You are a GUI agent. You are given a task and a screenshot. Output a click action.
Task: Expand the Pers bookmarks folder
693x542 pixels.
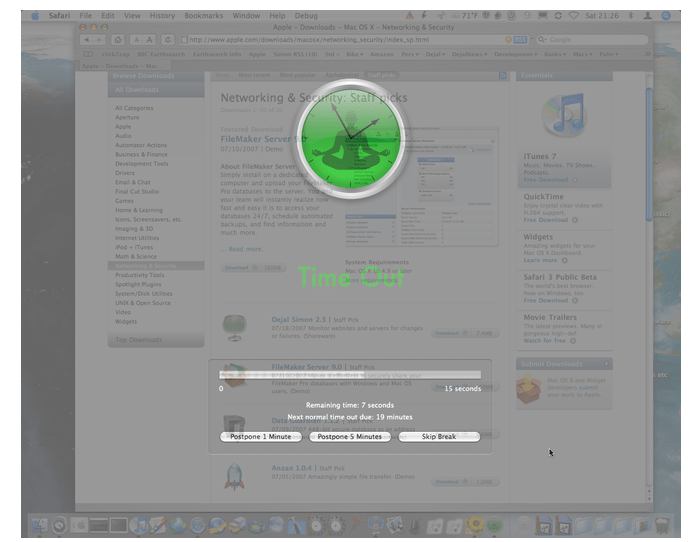click(x=410, y=54)
